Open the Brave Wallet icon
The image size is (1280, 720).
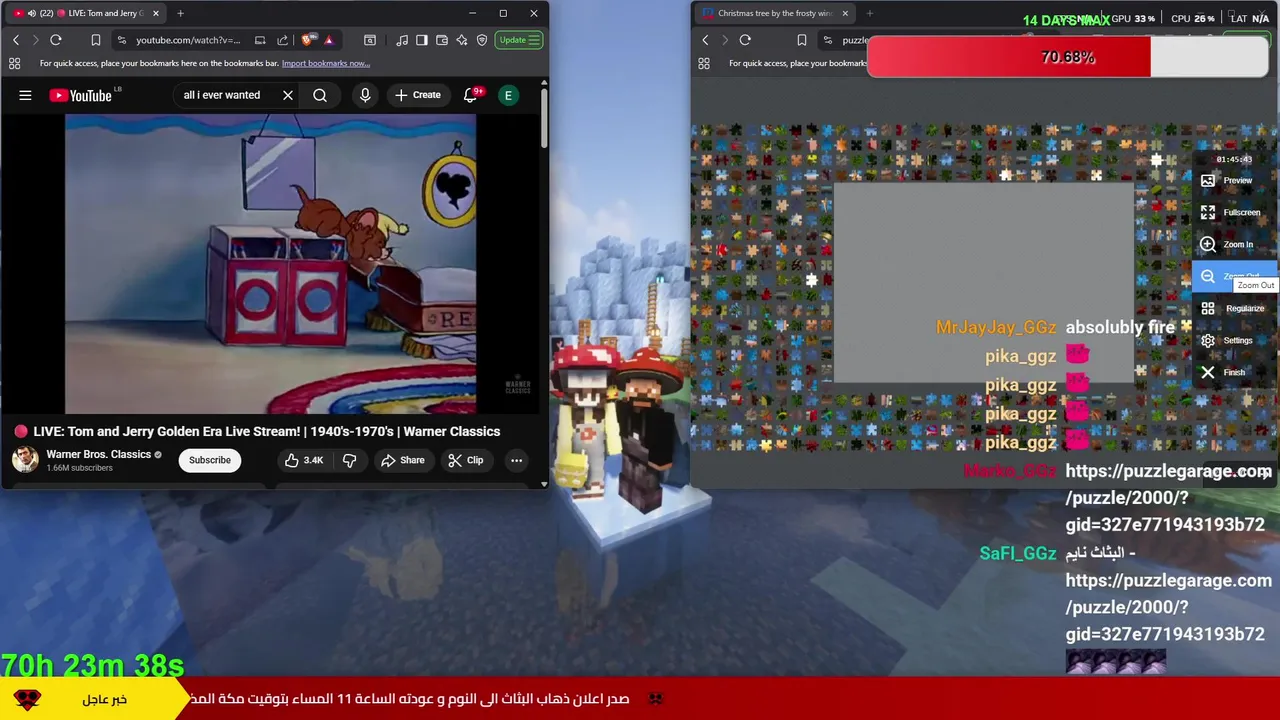[x=441, y=40]
